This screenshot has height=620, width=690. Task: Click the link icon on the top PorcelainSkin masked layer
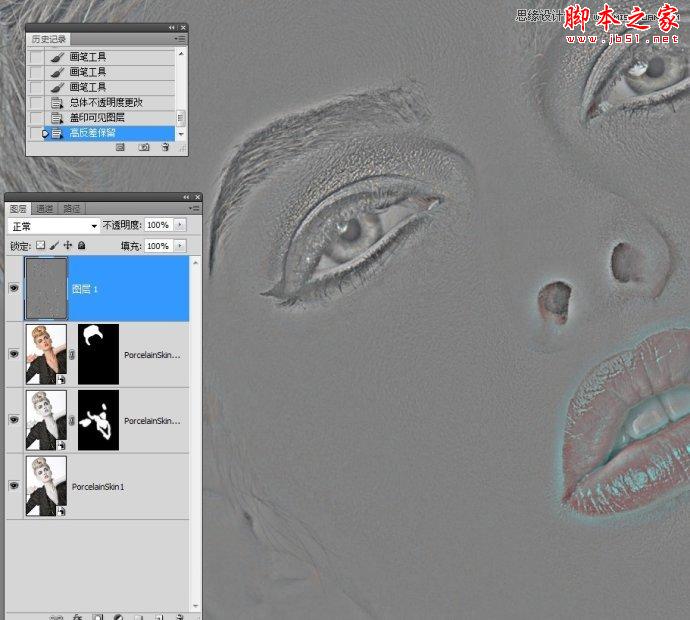[72, 354]
